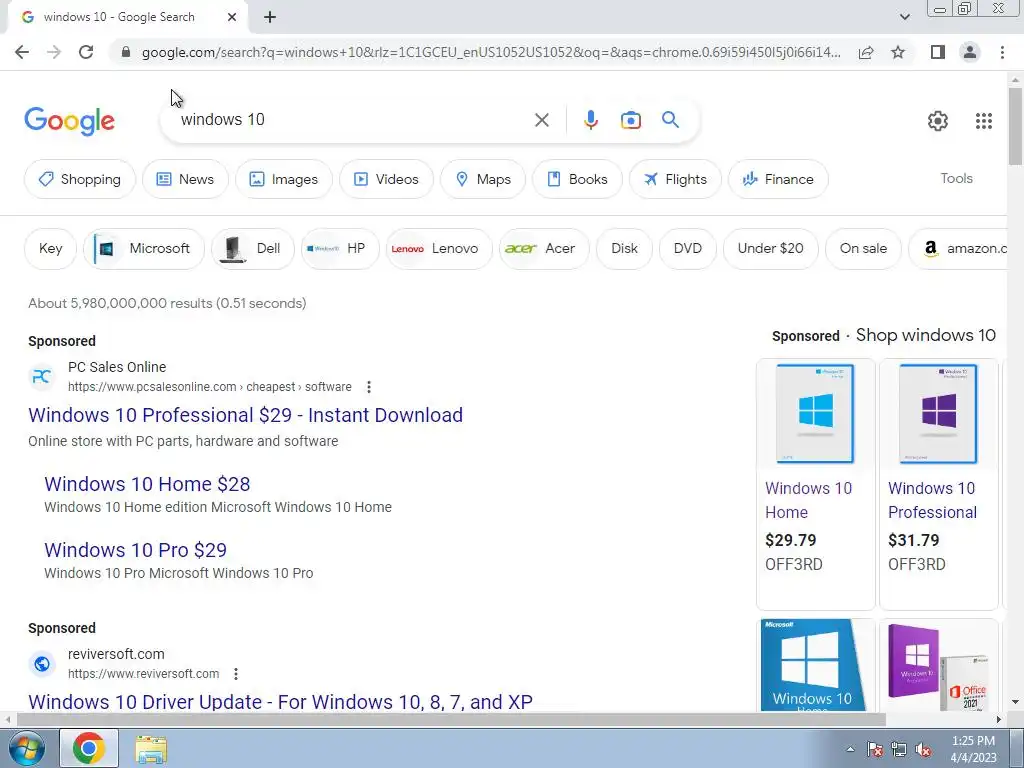Open Windows 10 Professional $29 Instant Download link

(246, 415)
